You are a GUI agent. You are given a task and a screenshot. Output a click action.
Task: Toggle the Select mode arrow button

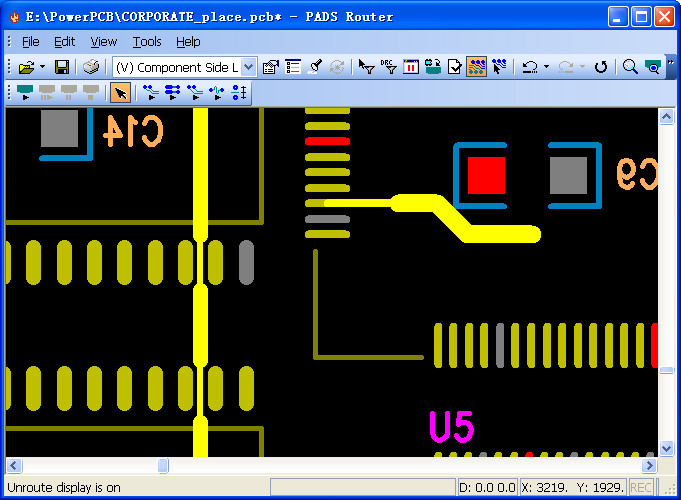[120, 93]
